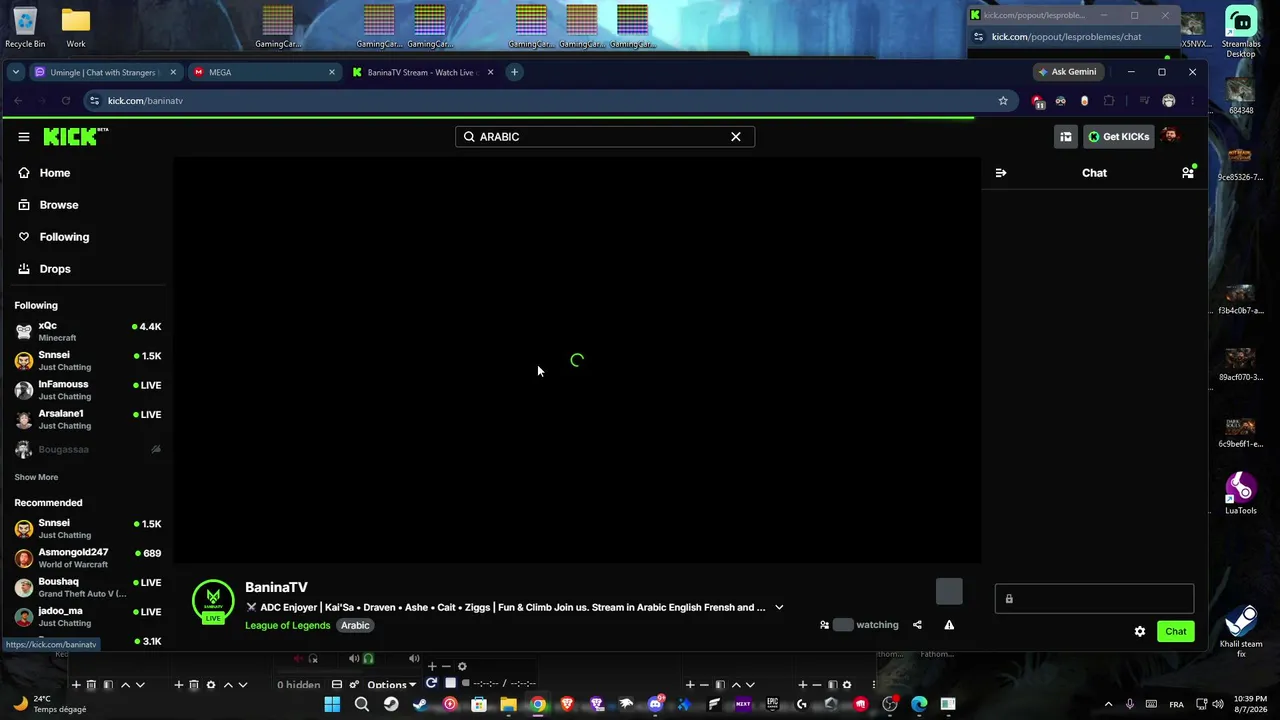This screenshot has height=720, width=1280.
Task: Click the search box containing ARABIC
Action: point(604,137)
